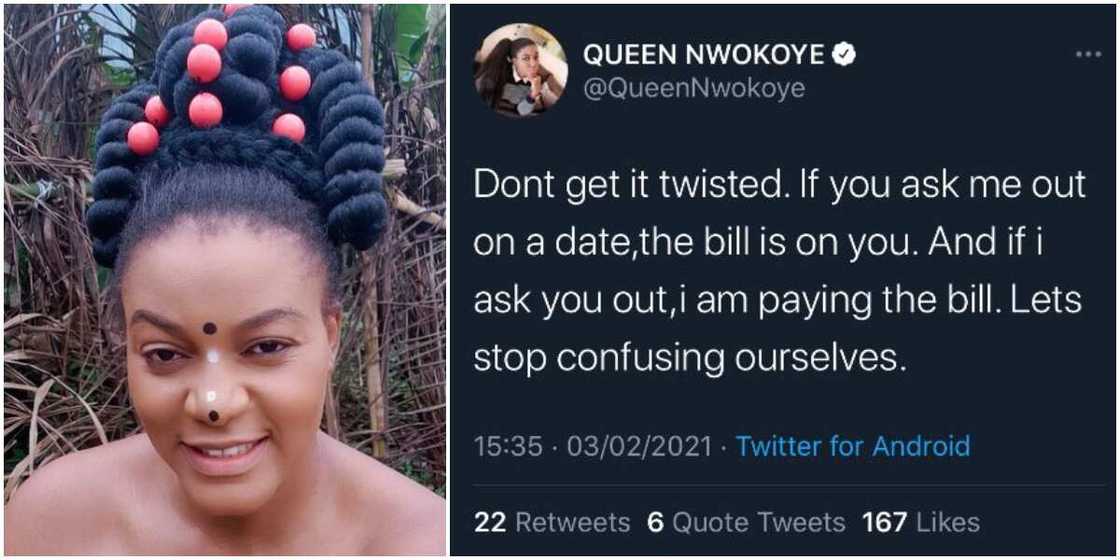Open the 6 Quote Tweets list
Screen dimensions: 1120x560
[x=746, y=522]
